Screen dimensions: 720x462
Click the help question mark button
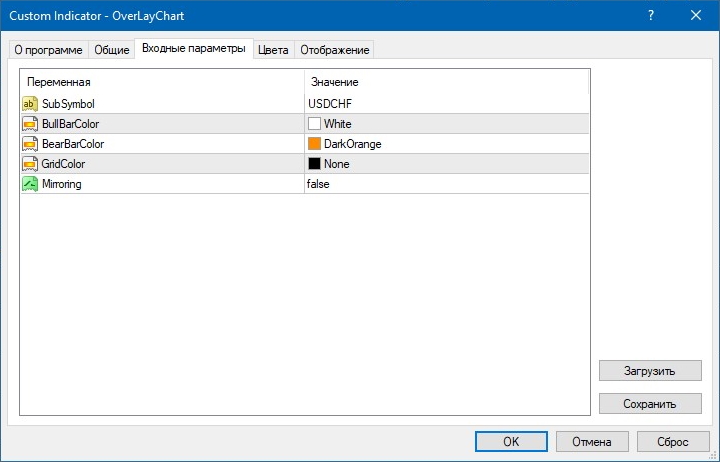[x=651, y=15]
